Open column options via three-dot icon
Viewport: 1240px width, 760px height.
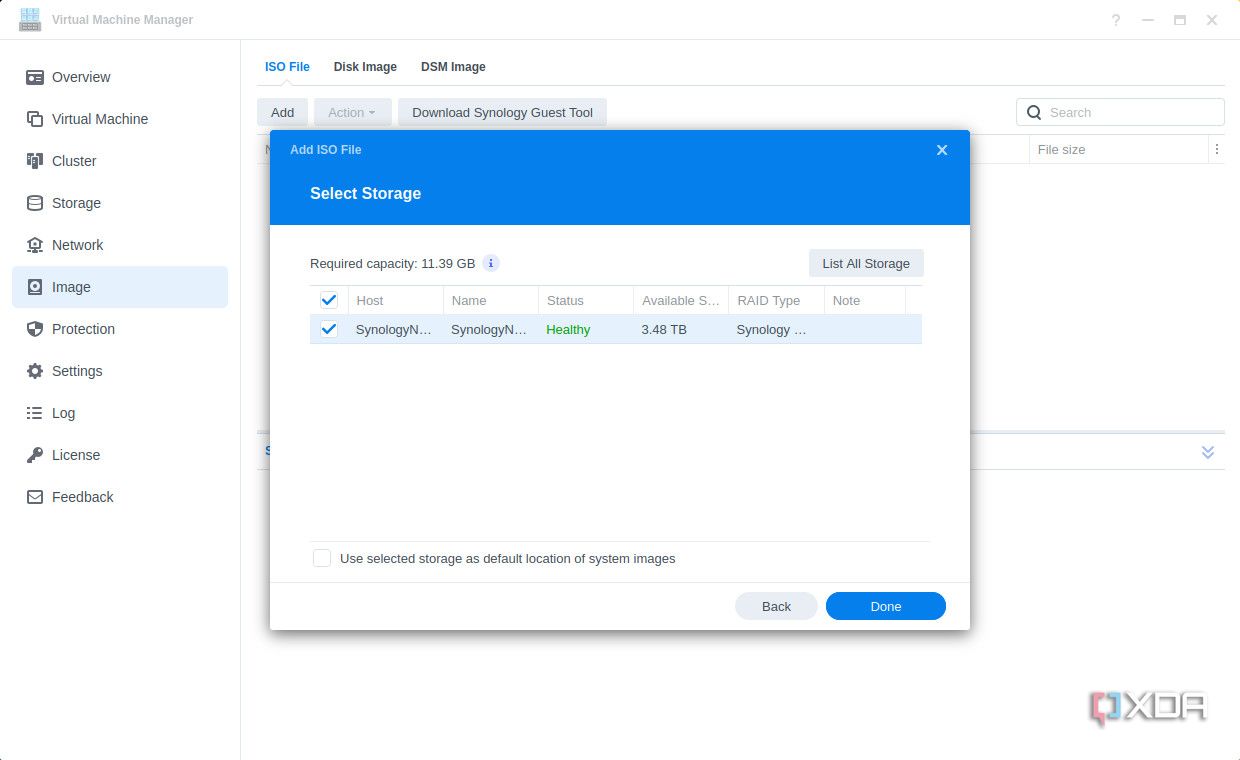click(x=1217, y=148)
